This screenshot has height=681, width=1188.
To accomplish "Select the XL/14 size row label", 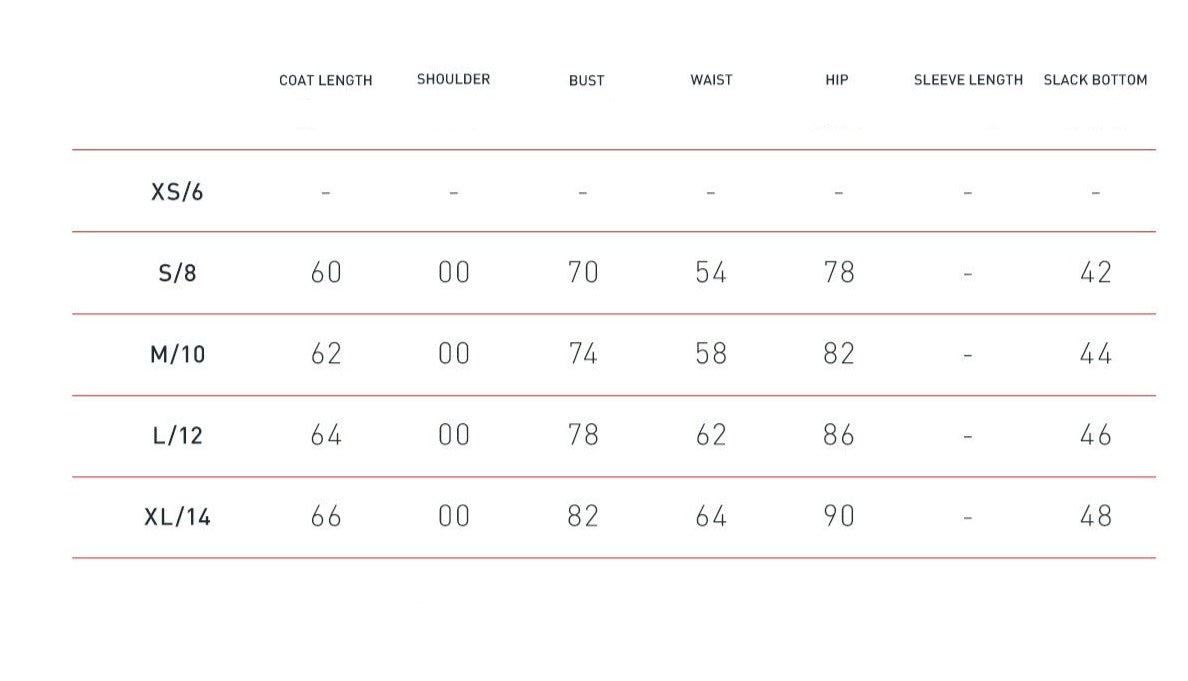I will (177, 517).
